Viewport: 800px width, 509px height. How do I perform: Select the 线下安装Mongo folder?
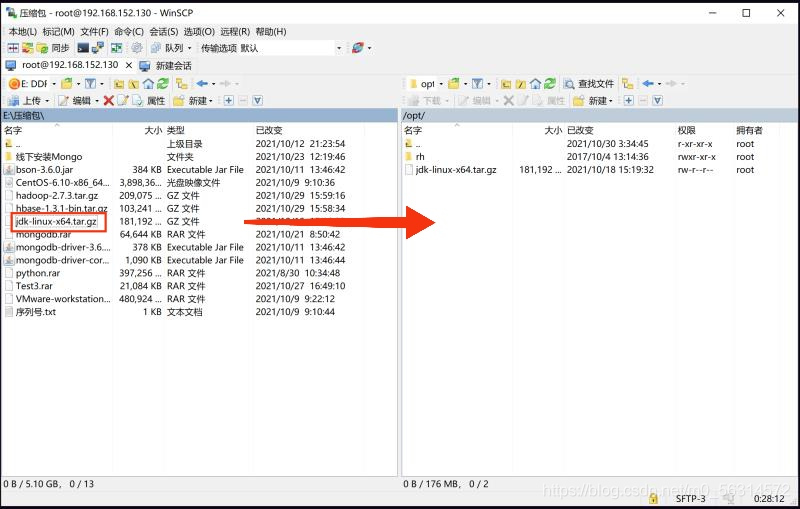pyautogui.click(x=49, y=157)
